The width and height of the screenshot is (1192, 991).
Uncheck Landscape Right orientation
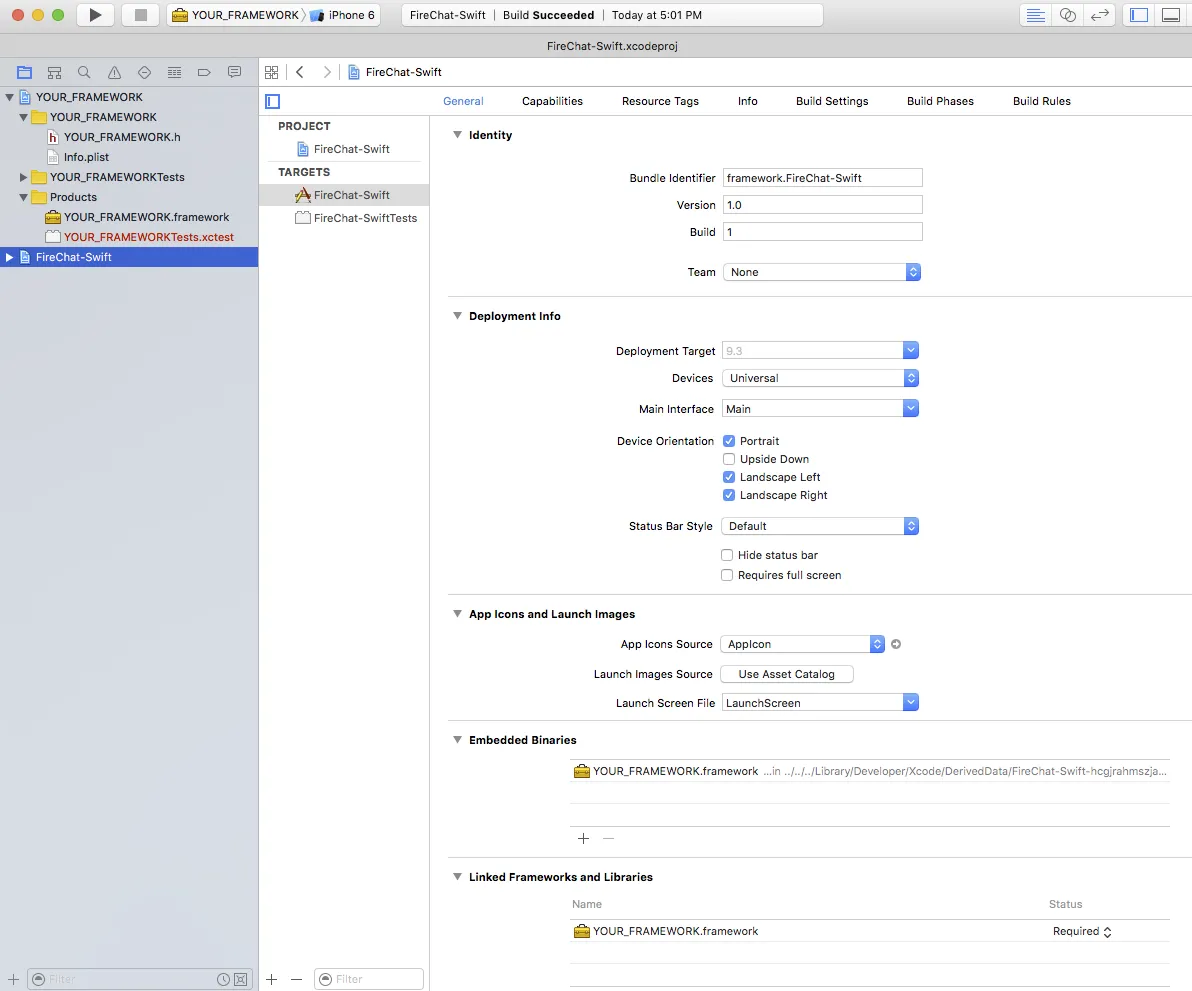click(728, 496)
